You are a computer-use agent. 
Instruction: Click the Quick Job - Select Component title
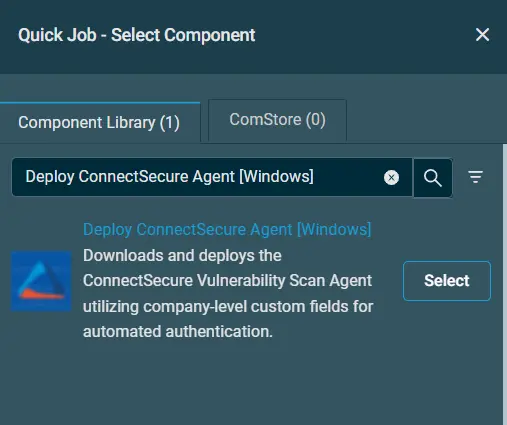pyautogui.click(x=137, y=35)
